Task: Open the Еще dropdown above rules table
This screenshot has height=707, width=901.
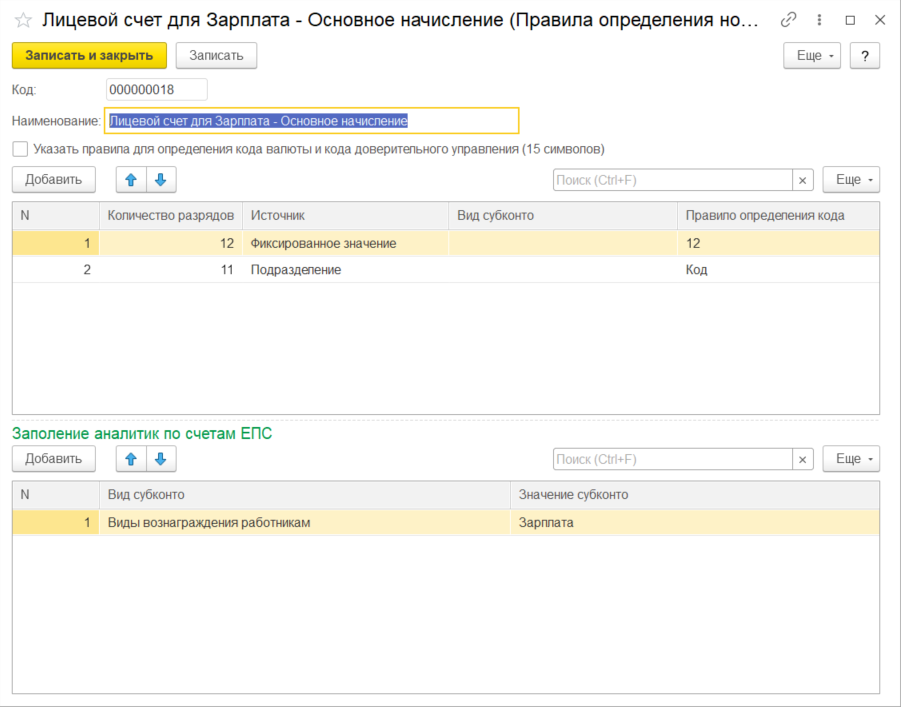Action: pos(850,180)
